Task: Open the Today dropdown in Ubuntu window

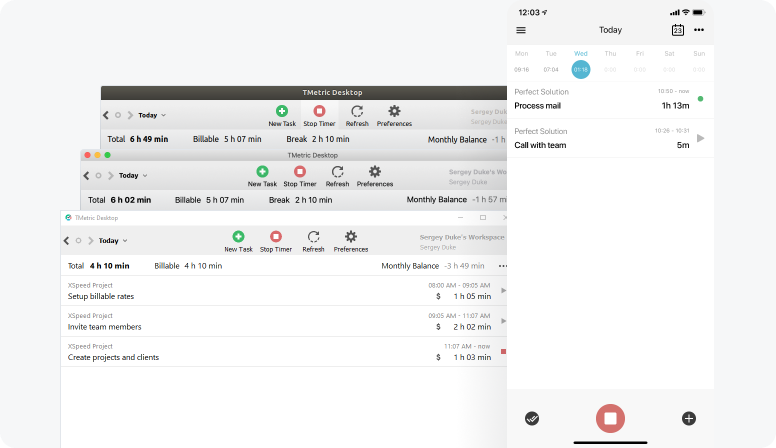Action: click(x=152, y=115)
